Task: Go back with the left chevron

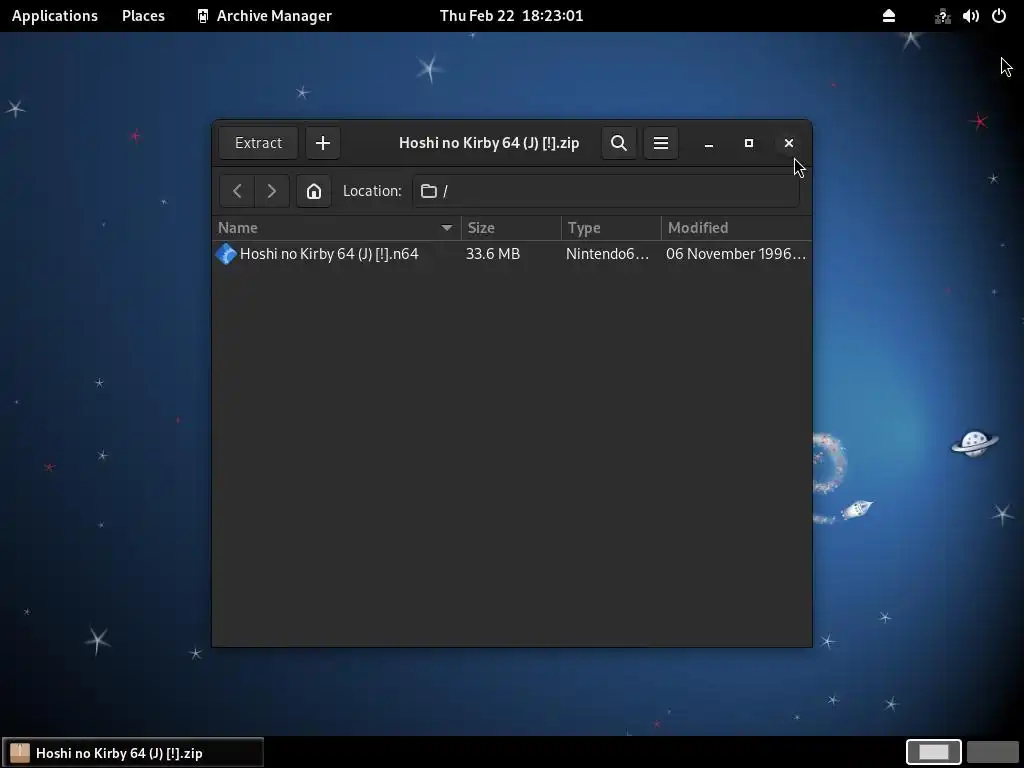Action: click(237, 191)
